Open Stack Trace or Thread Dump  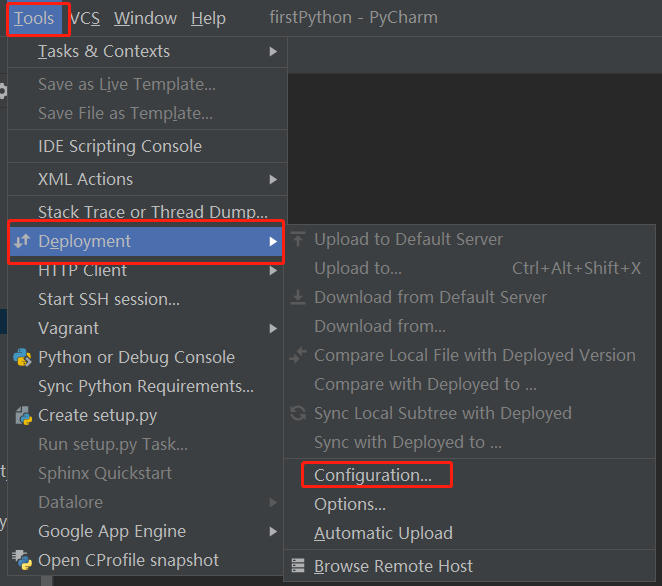tap(147, 212)
